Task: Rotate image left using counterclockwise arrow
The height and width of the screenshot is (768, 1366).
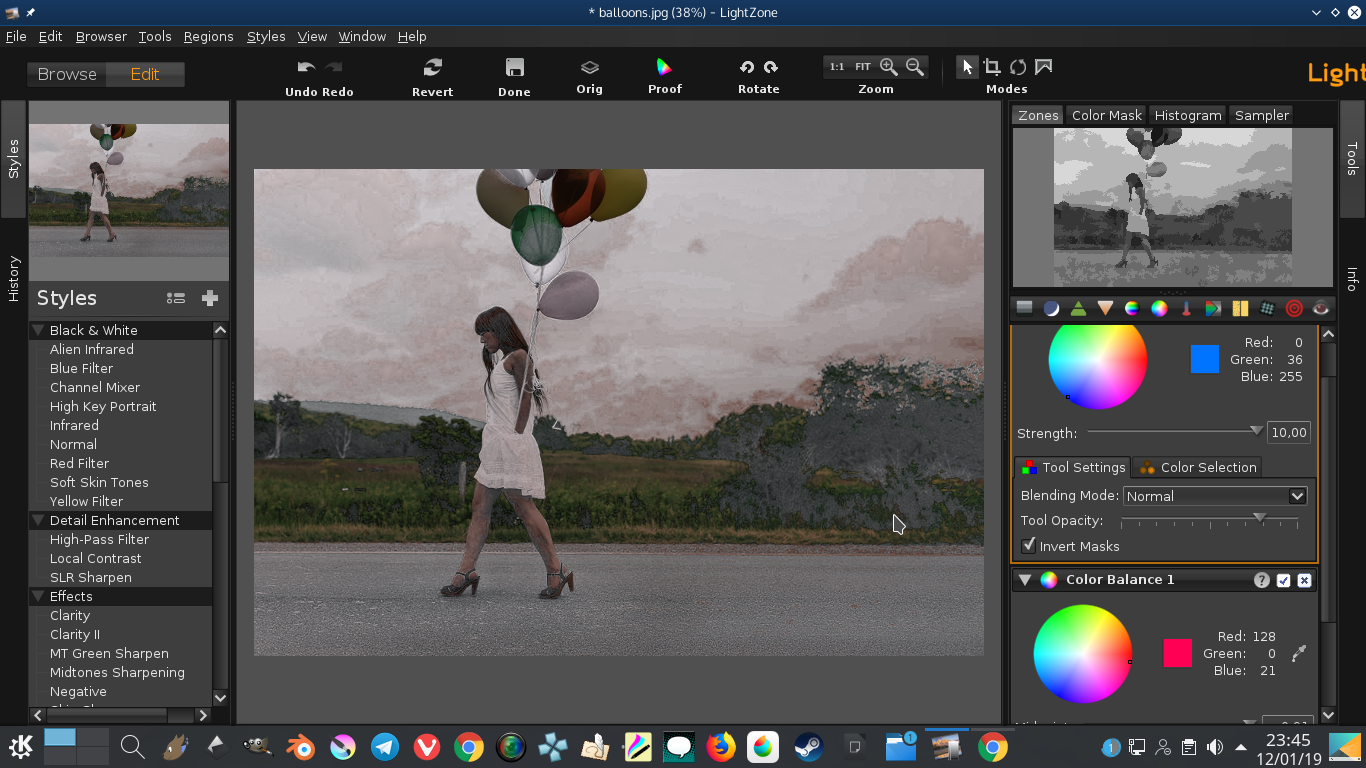Action: (746, 67)
